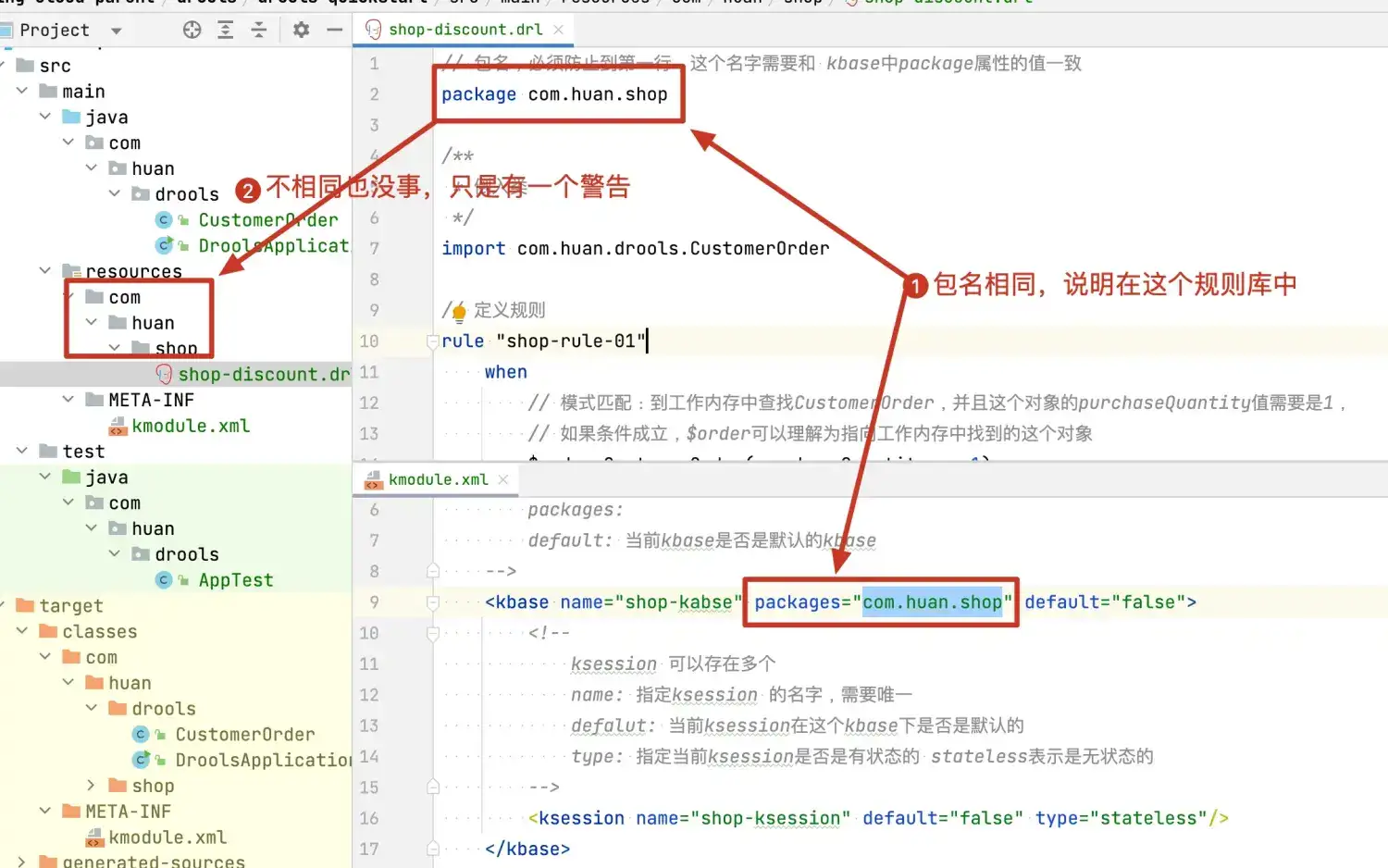Click line number 16 in kmodule gutter
The height and width of the screenshot is (868, 1388).
tap(369, 818)
